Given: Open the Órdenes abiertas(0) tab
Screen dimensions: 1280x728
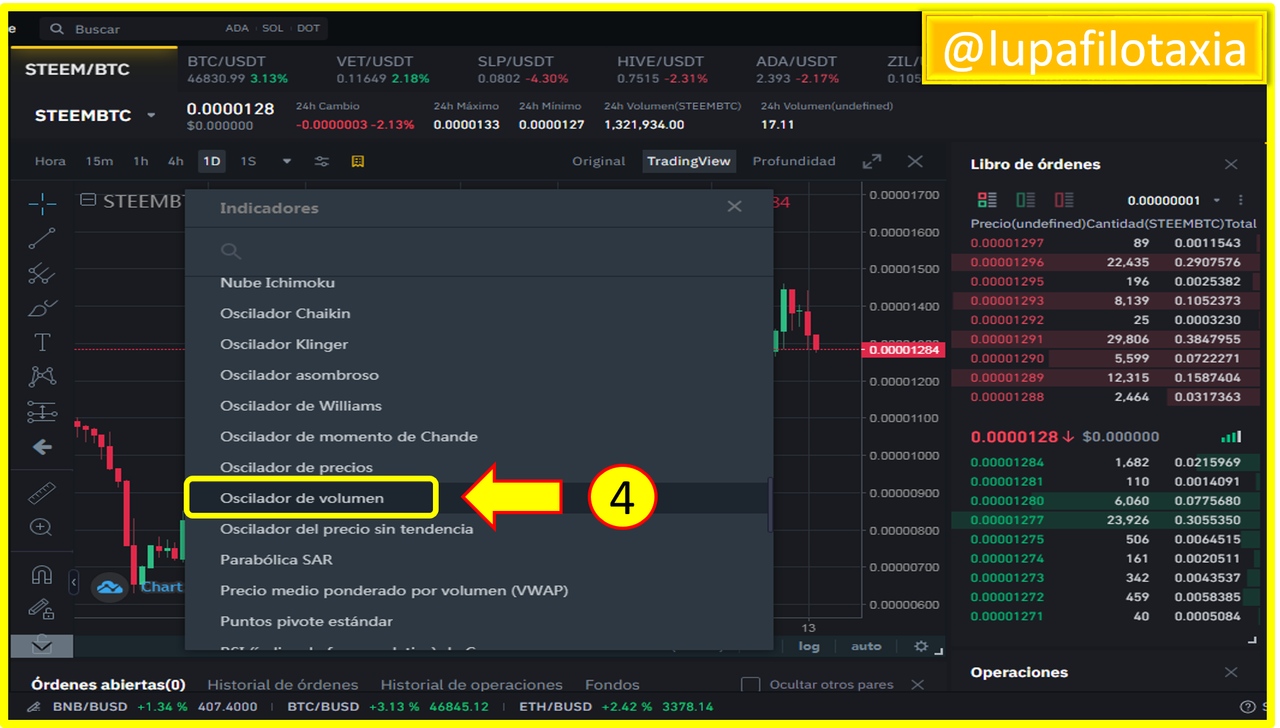Looking at the screenshot, I should pos(108,685).
